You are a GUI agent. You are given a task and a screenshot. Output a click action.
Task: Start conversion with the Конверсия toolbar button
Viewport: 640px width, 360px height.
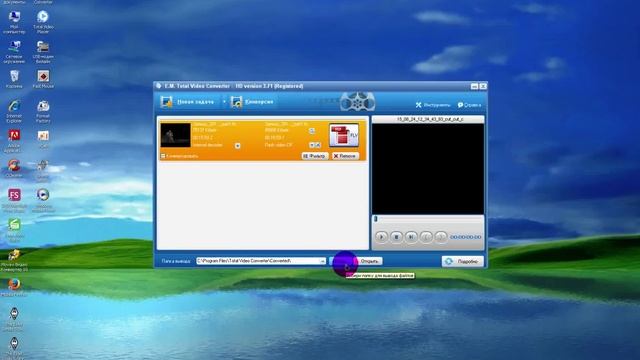coord(252,102)
